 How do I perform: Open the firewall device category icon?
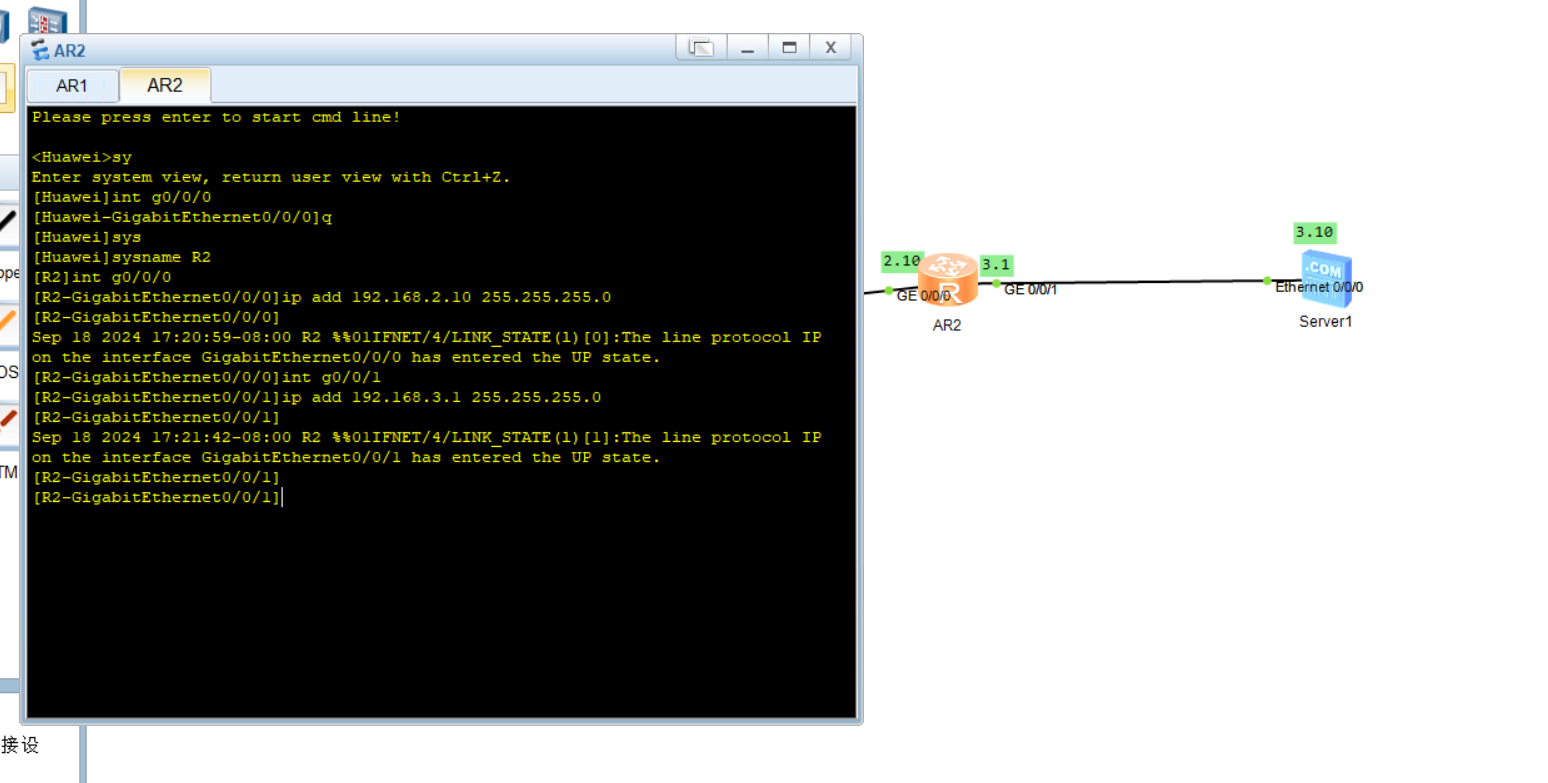tap(47, 19)
